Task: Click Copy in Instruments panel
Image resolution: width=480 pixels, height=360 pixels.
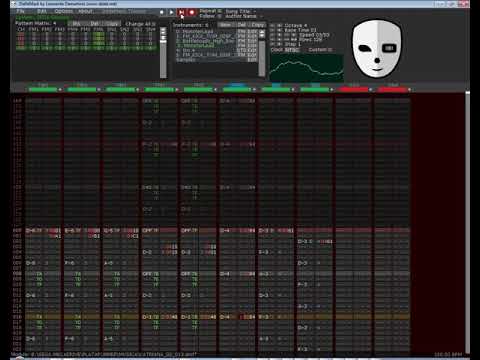Action: (258, 25)
